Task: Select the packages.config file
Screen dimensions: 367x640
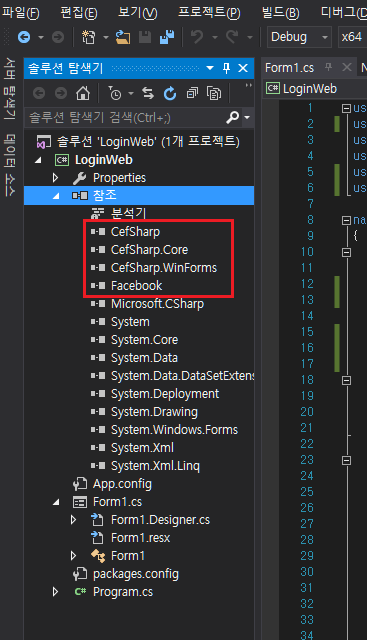Action: pos(126,574)
